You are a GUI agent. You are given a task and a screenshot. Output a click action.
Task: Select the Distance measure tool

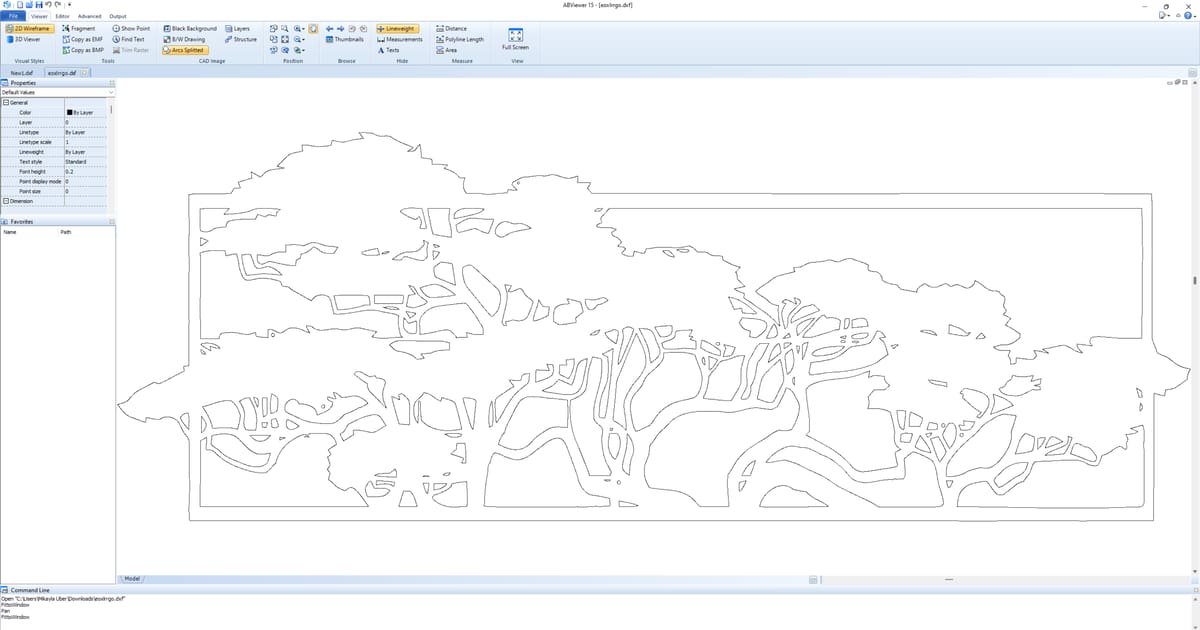[453, 29]
